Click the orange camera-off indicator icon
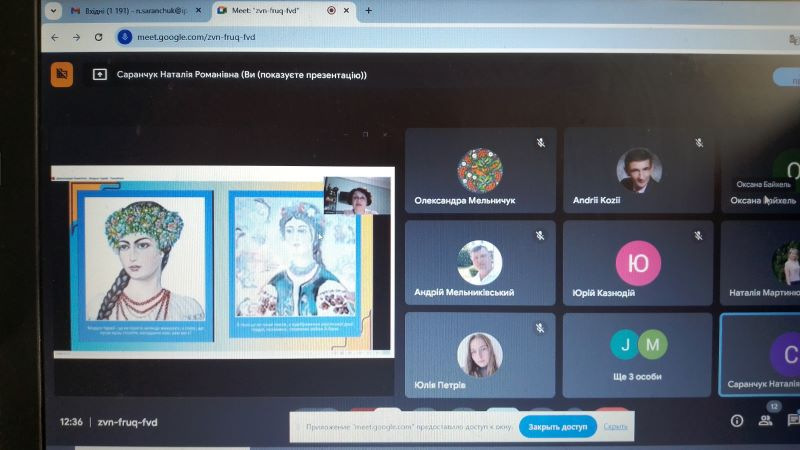The width and height of the screenshot is (800, 450). [x=62, y=74]
